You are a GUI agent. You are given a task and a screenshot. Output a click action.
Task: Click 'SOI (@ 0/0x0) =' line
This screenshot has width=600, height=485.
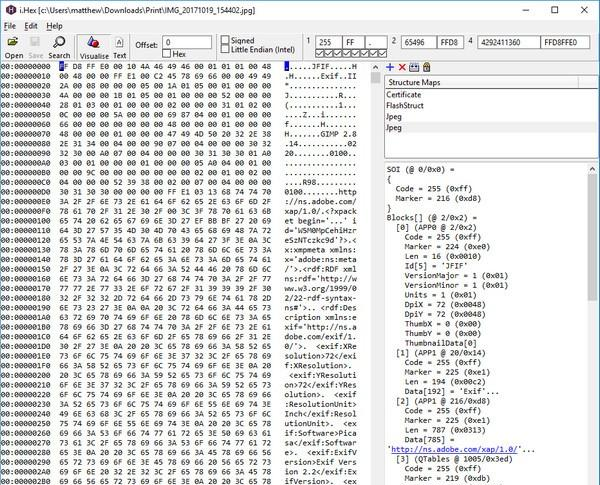click(420, 169)
